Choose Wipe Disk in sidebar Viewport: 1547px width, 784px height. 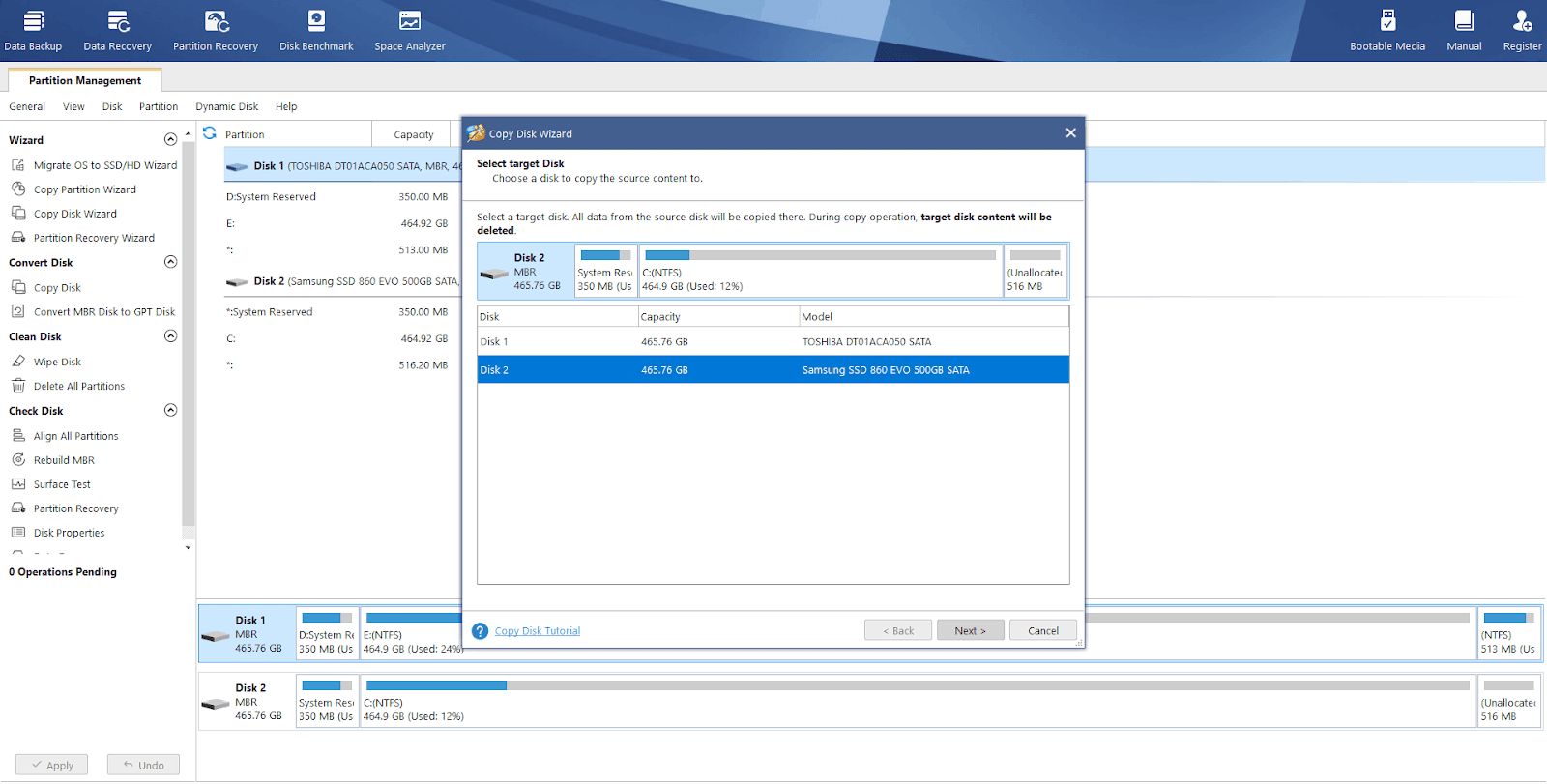click(x=45, y=362)
